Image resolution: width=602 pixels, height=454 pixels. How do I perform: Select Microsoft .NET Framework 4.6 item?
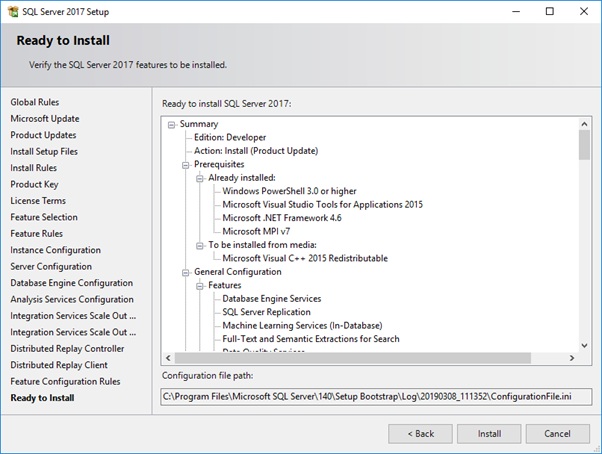(281, 218)
